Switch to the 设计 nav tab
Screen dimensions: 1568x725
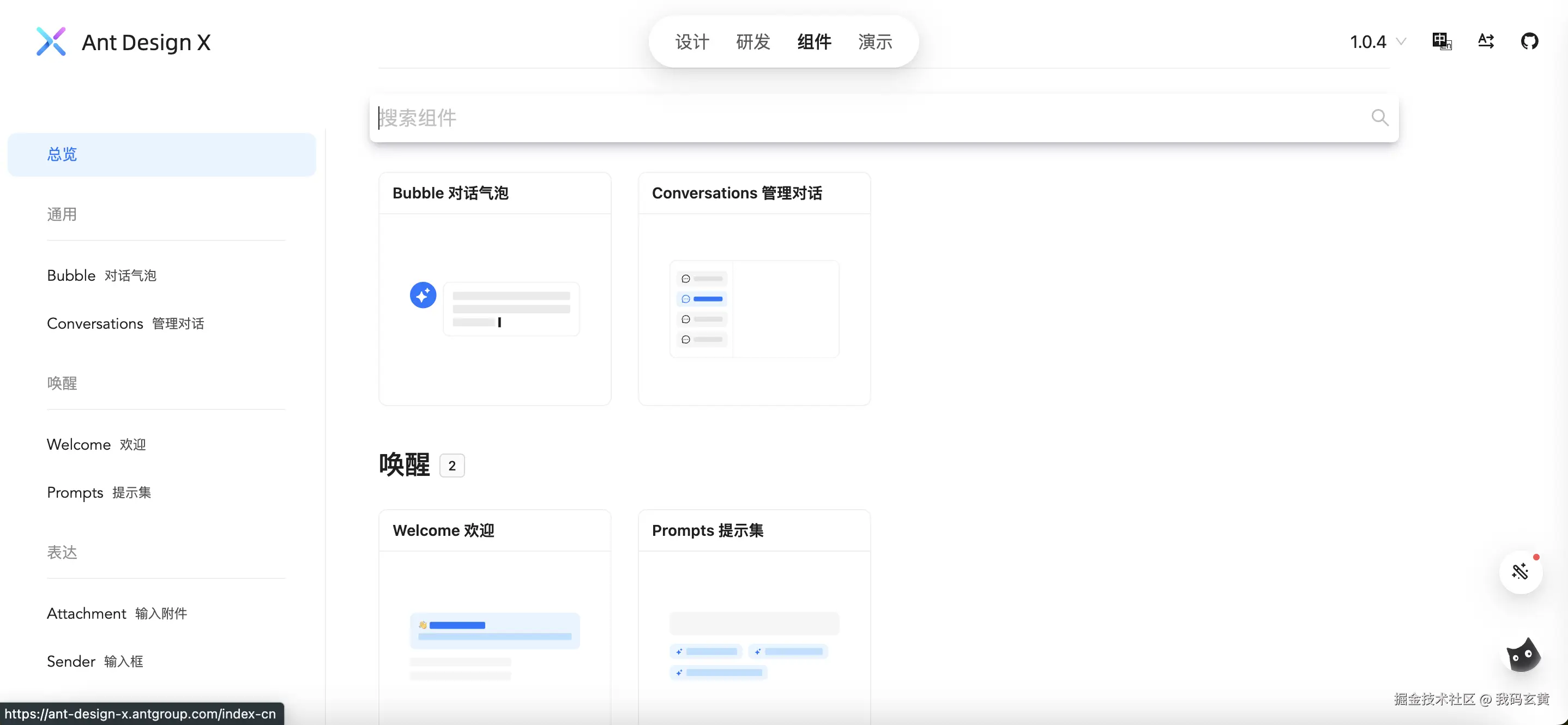(x=692, y=41)
